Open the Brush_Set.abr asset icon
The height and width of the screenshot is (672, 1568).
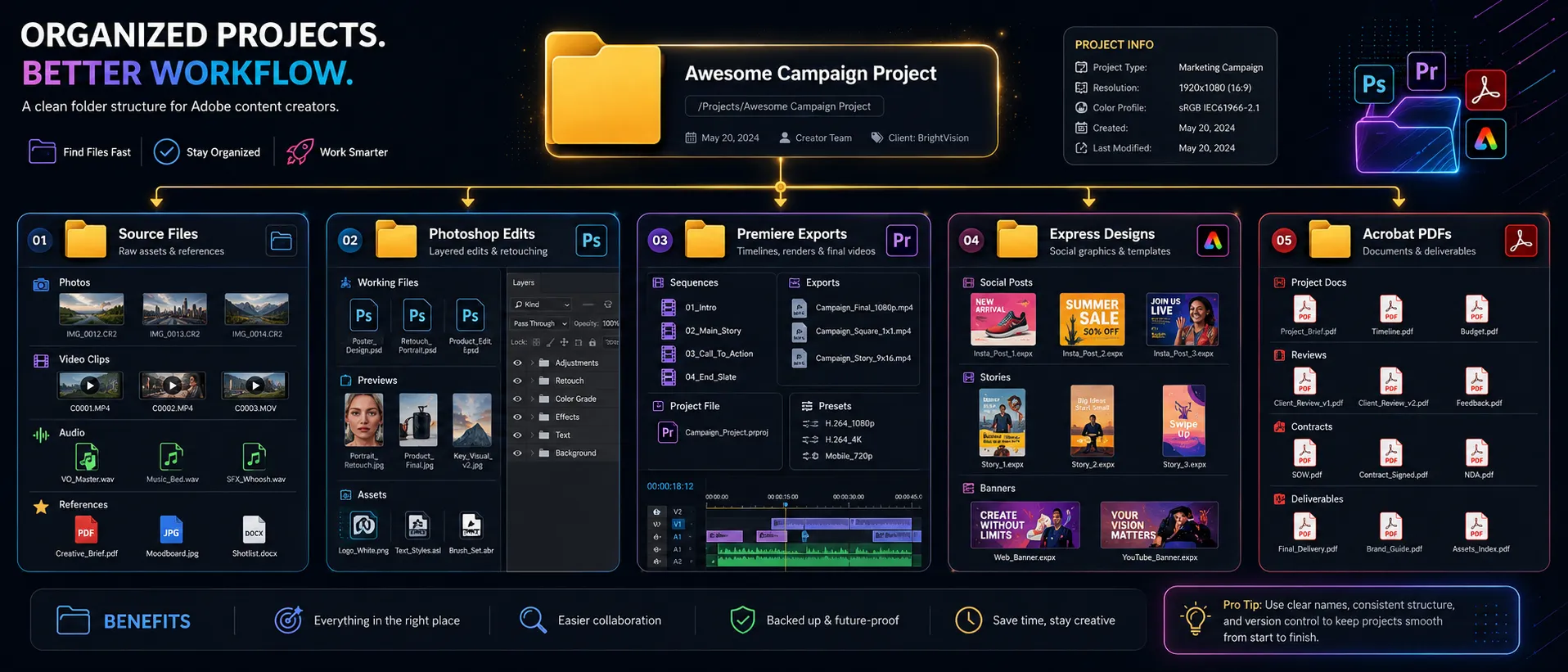(471, 525)
